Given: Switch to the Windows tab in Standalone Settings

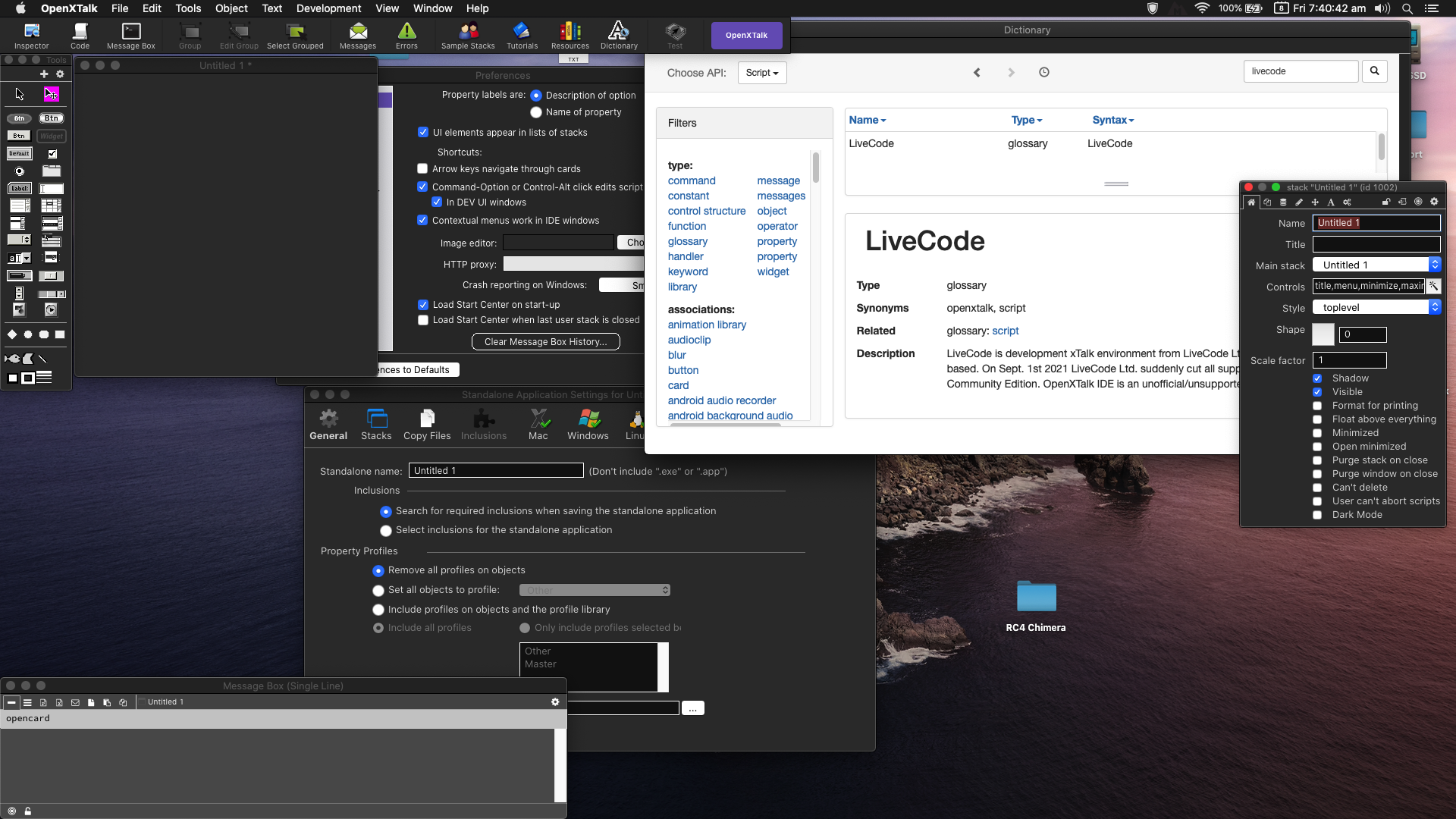Looking at the screenshot, I should point(588,425).
